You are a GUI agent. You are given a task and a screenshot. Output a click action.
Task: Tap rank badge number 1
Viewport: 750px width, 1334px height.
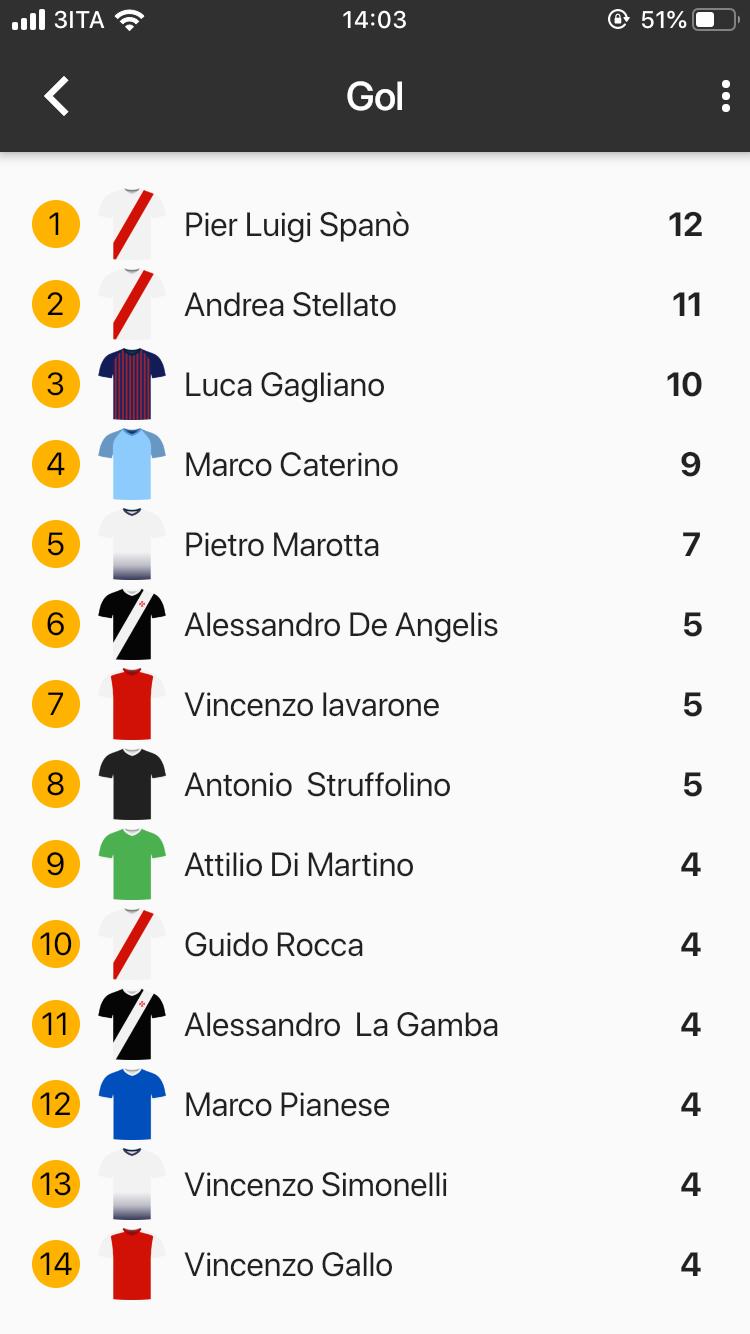pyautogui.click(x=55, y=225)
